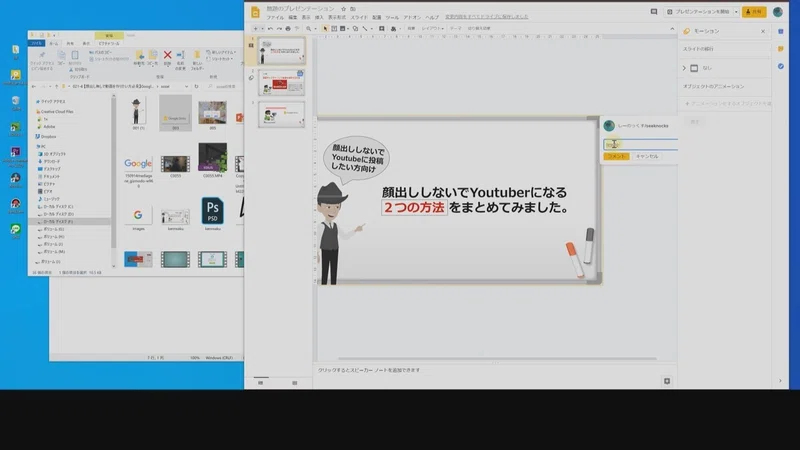Switch to grid view at bottom left
Viewport: 800px width, 450px height.
pyautogui.click(x=294, y=383)
